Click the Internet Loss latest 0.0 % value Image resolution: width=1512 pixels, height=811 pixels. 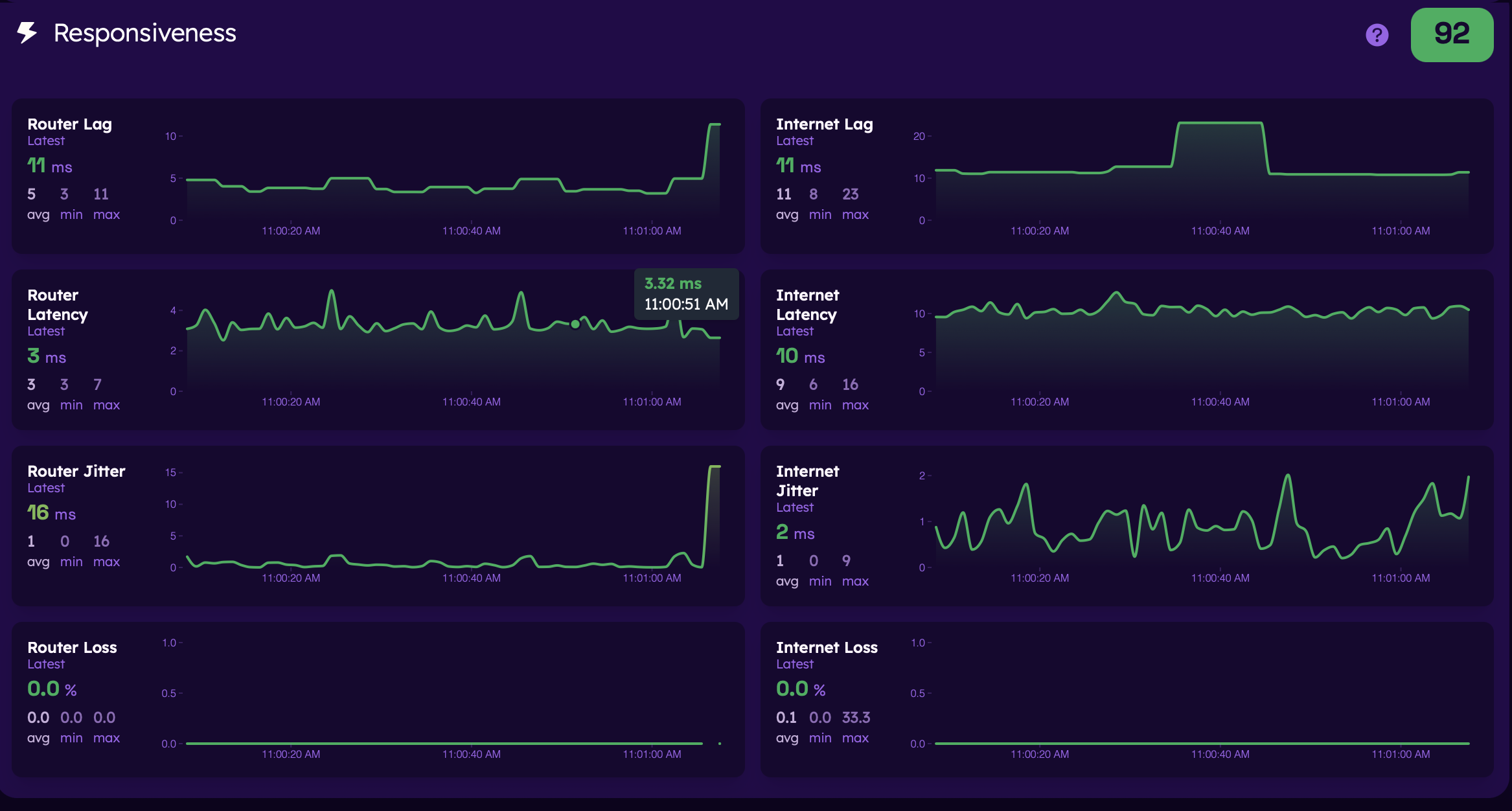point(801,689)
